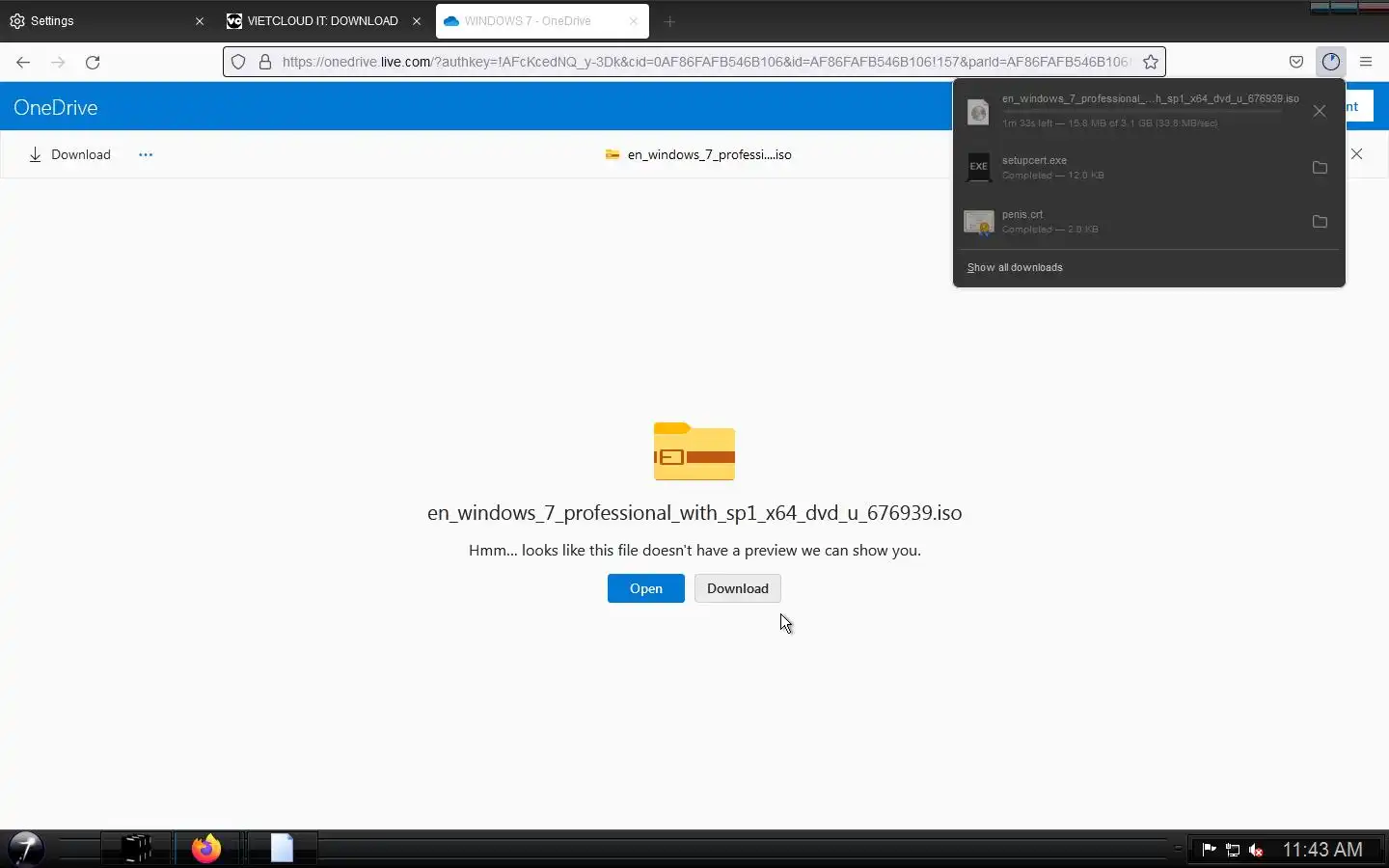Click the file name in the preview header

point(709,154)
